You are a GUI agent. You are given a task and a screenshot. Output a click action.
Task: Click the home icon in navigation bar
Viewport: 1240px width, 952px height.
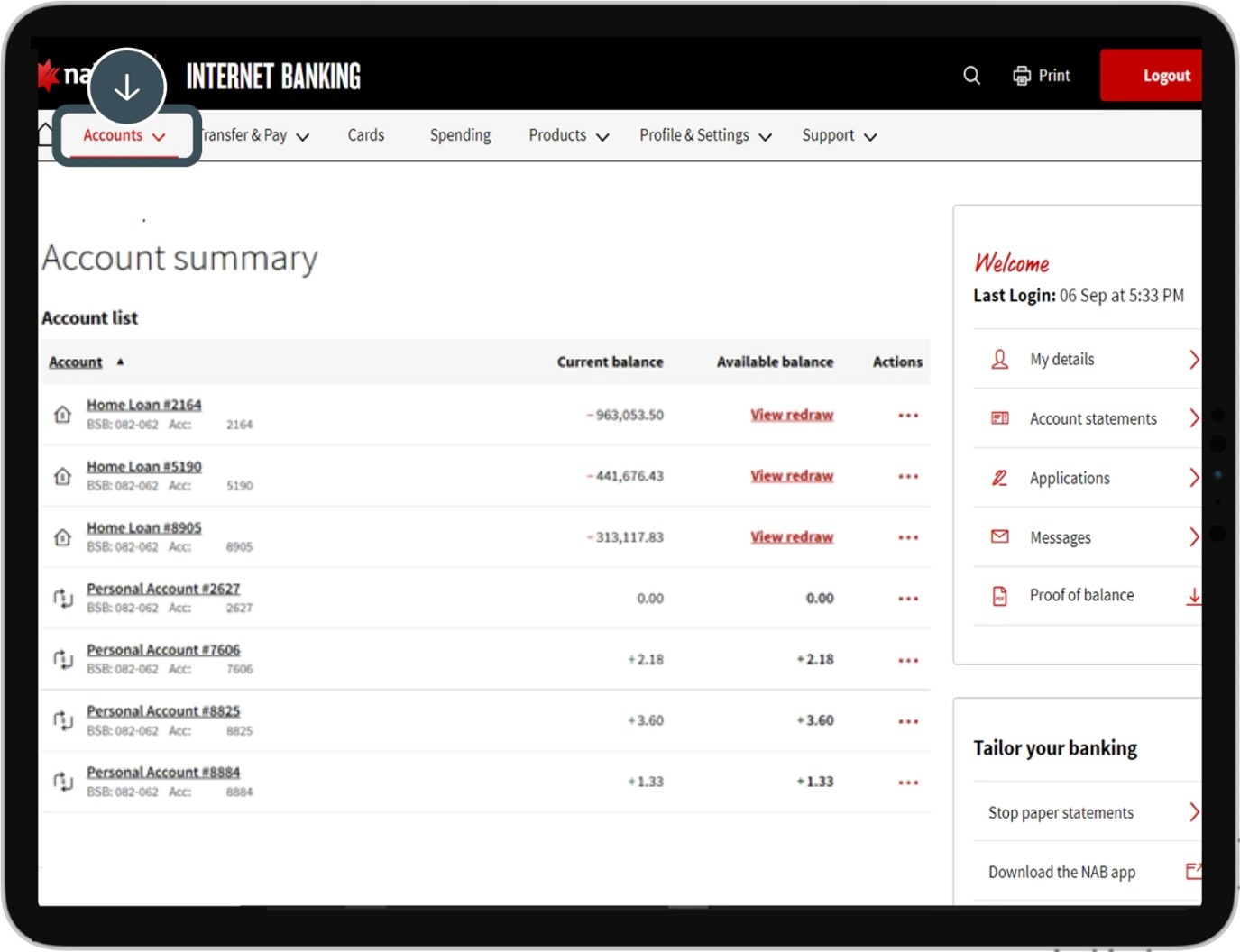46,133
